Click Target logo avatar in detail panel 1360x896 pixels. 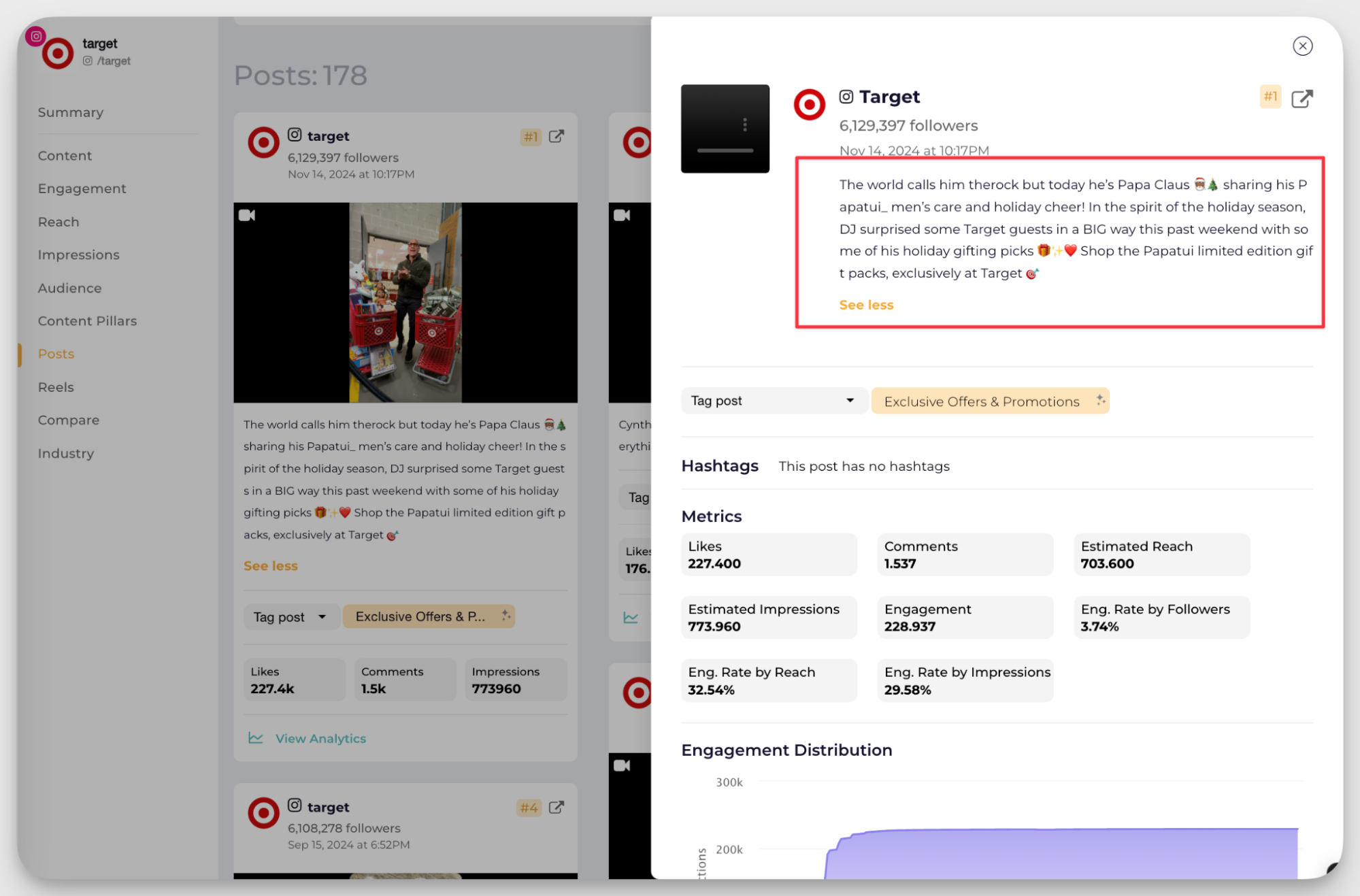click(809, 105)
